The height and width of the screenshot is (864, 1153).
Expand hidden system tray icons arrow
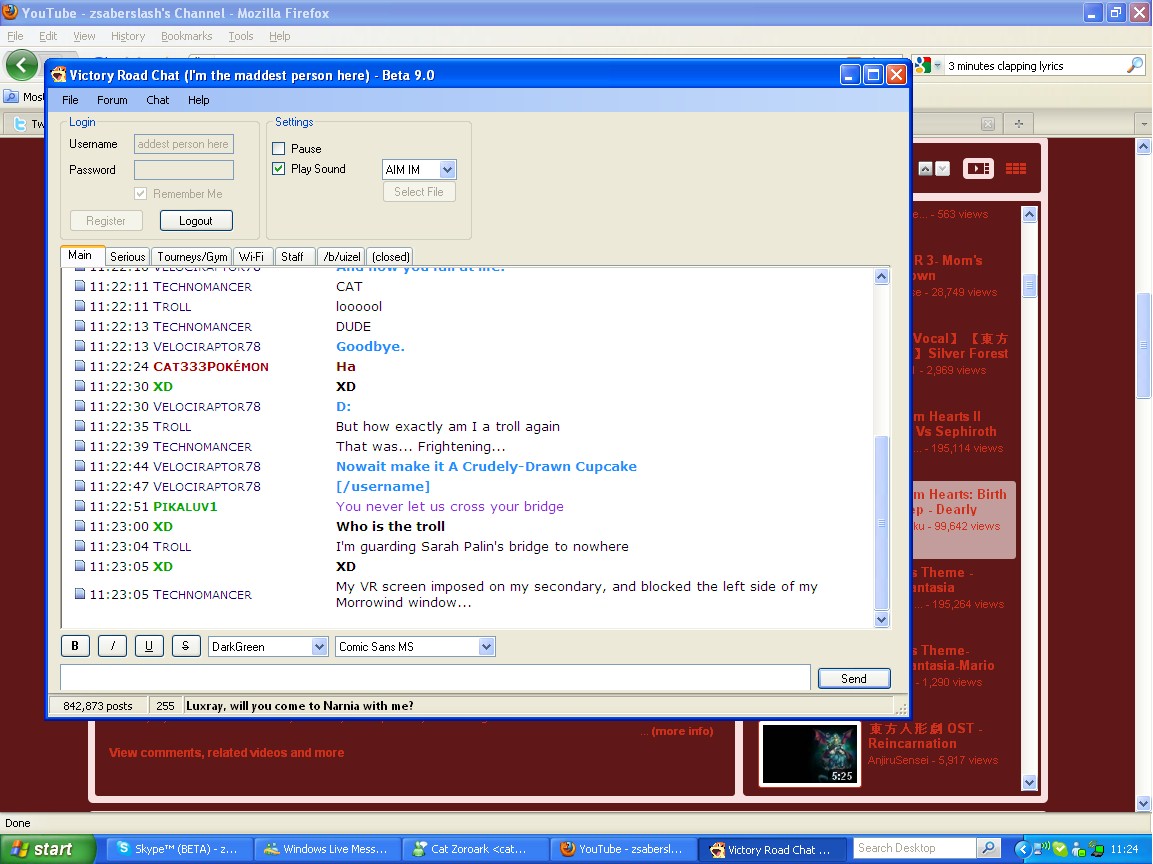(x=1022, y=849)
